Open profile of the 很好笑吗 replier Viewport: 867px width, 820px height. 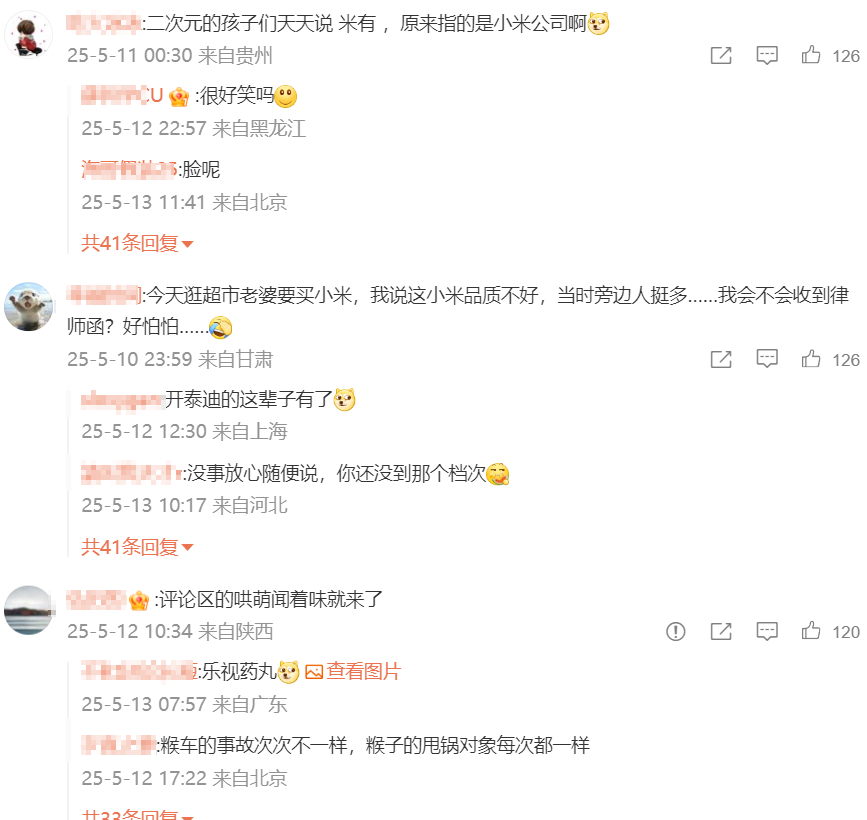[122, 96]
